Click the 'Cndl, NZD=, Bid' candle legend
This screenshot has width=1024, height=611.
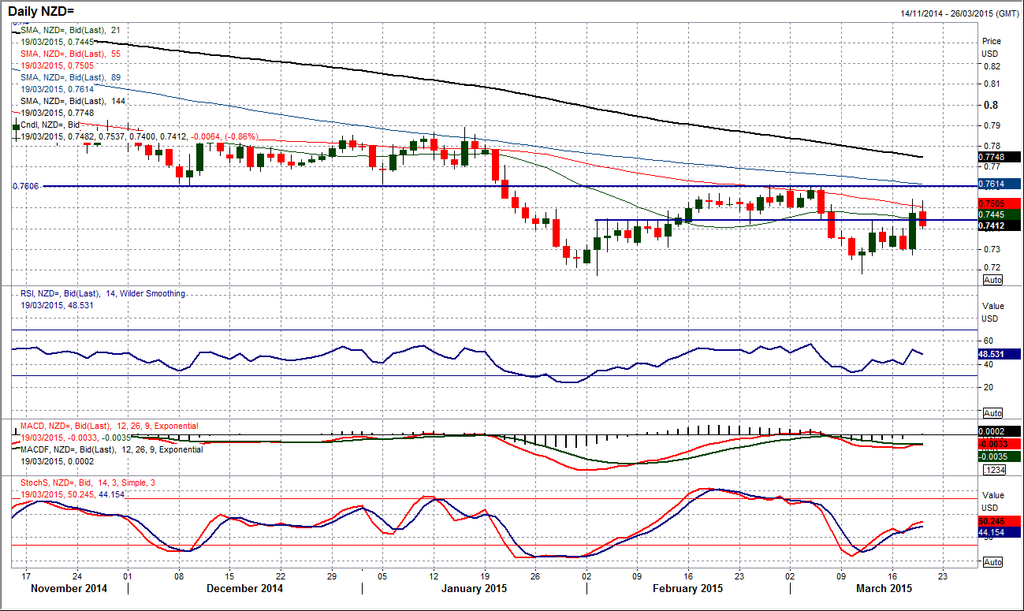coord(50,125)
